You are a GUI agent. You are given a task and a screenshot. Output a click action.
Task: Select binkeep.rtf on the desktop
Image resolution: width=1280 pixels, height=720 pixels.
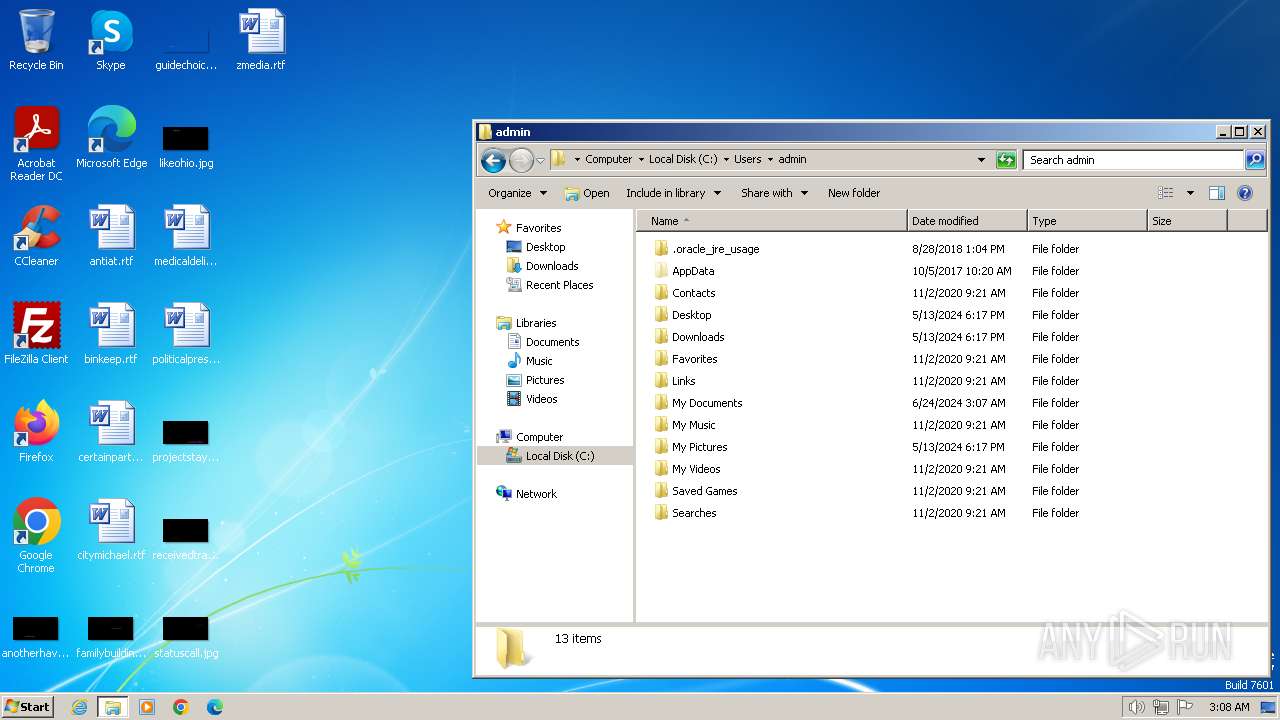click(x=111, y=334)
